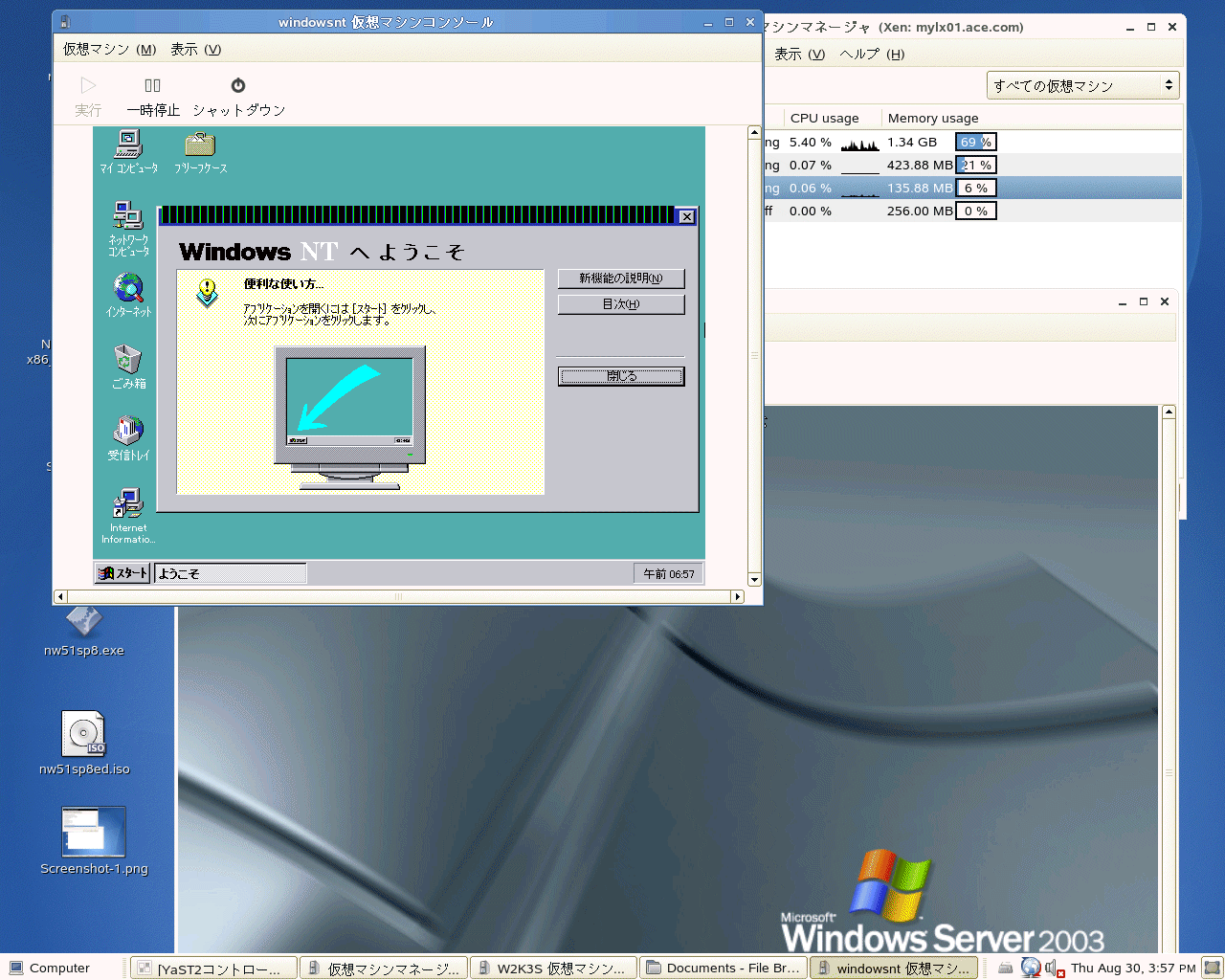Select ようこそ task in NT taskbar

231,573
